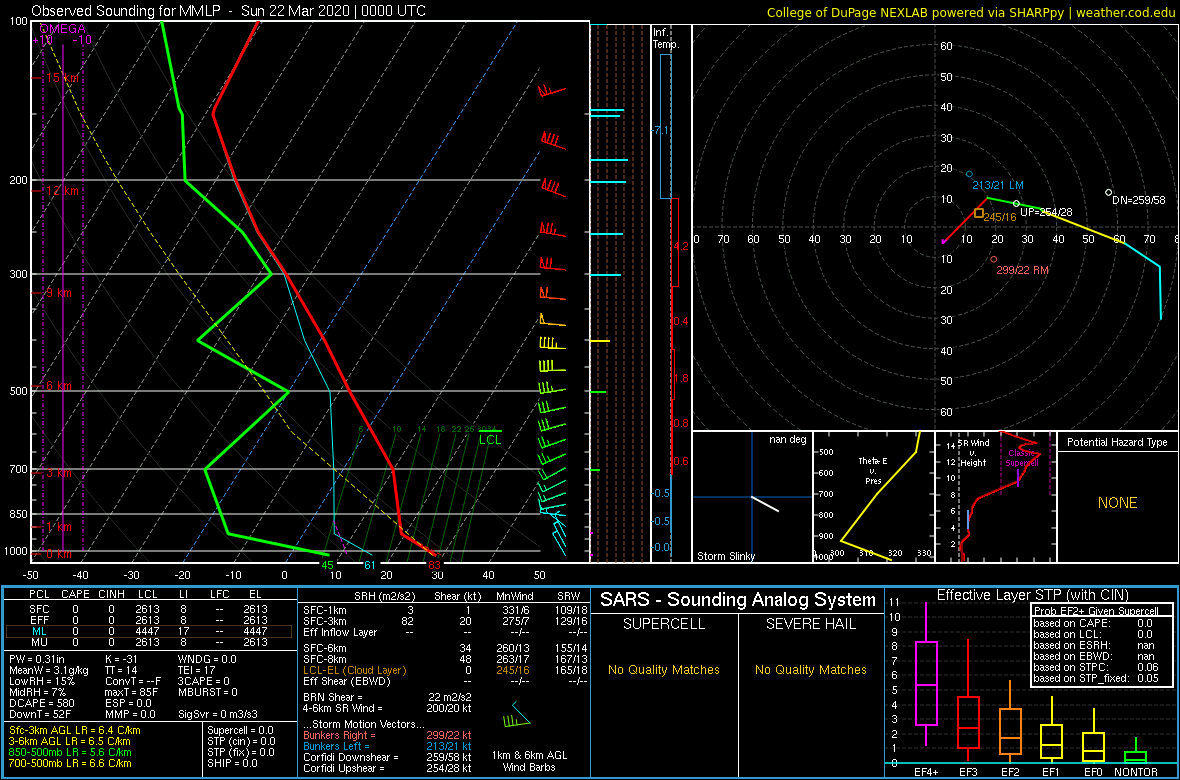Screen dimensions: 1180x780
Task: Click the Corfidi Upshear value line
Action: (x=387, y=769)
